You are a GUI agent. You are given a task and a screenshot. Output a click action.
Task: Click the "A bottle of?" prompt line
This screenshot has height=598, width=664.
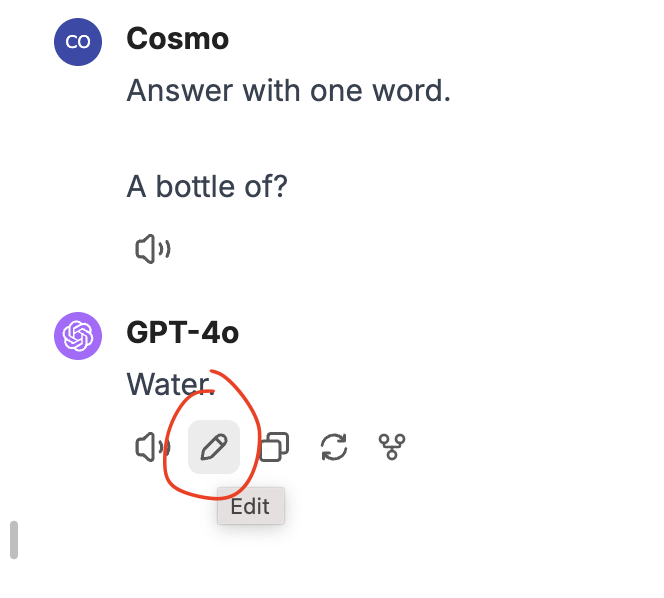pyautogui.click(x=207, y=186)
